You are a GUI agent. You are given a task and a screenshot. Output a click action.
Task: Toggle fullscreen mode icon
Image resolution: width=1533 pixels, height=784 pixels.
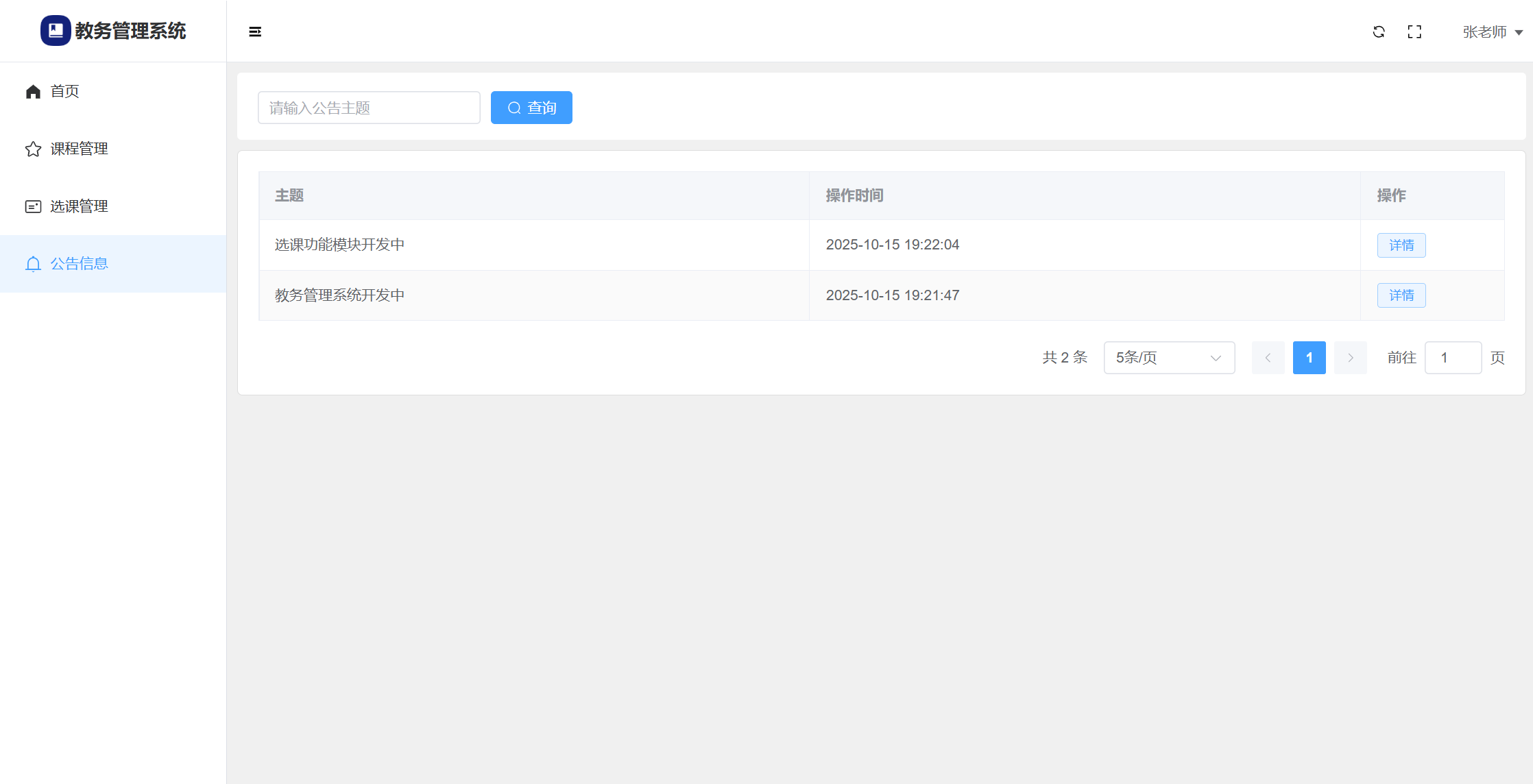tap(1414, 32)
